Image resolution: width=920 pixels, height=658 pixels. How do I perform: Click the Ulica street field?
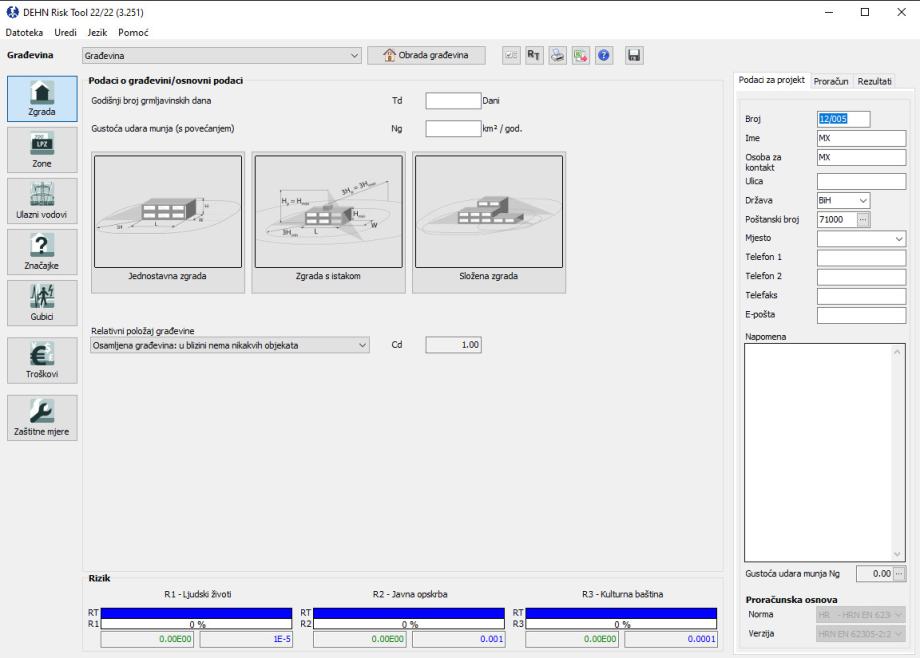pos(861,181)
